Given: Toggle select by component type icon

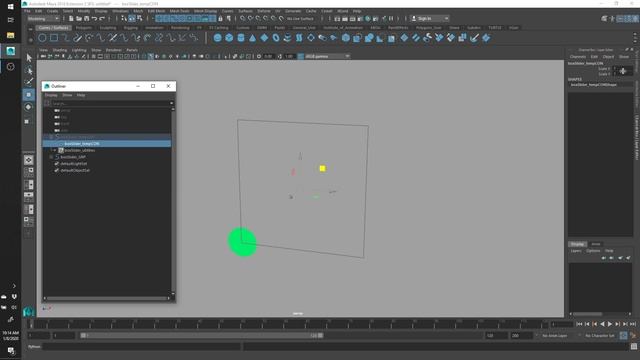Looking at the screenshot, I should 140,18.
